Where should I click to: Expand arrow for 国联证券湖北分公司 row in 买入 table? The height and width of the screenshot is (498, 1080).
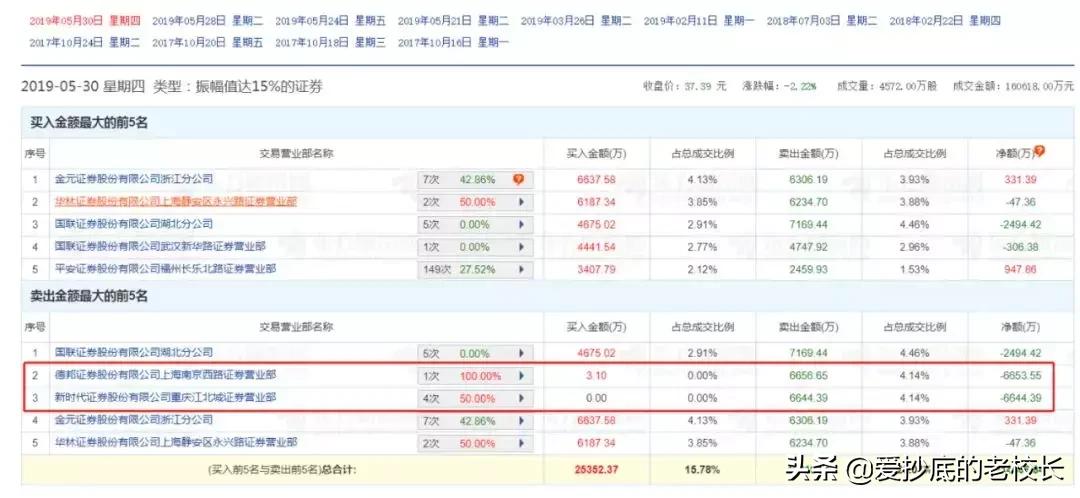[521, 225]
